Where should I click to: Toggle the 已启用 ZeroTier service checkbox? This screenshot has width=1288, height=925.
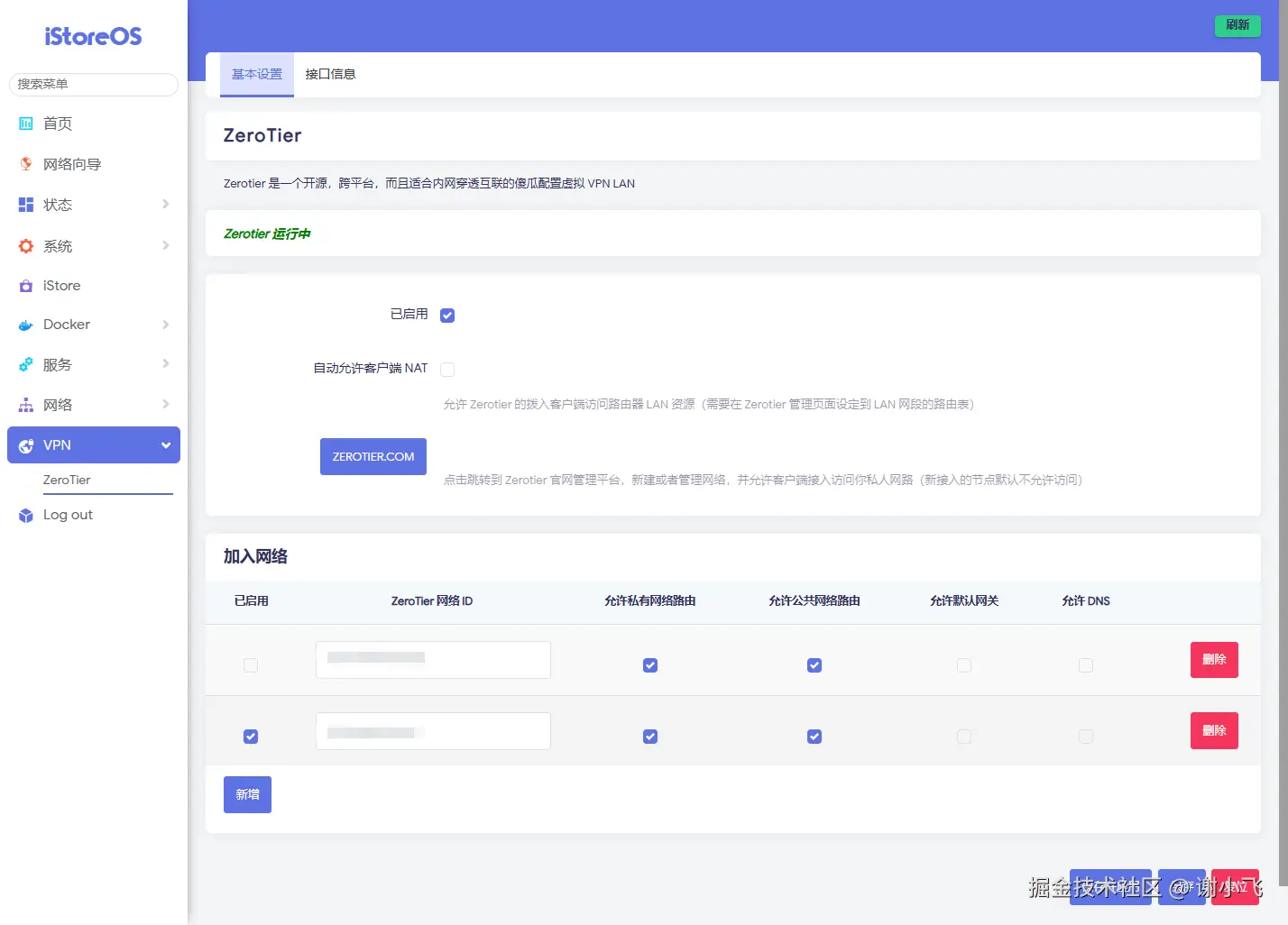tap(447, 315)
